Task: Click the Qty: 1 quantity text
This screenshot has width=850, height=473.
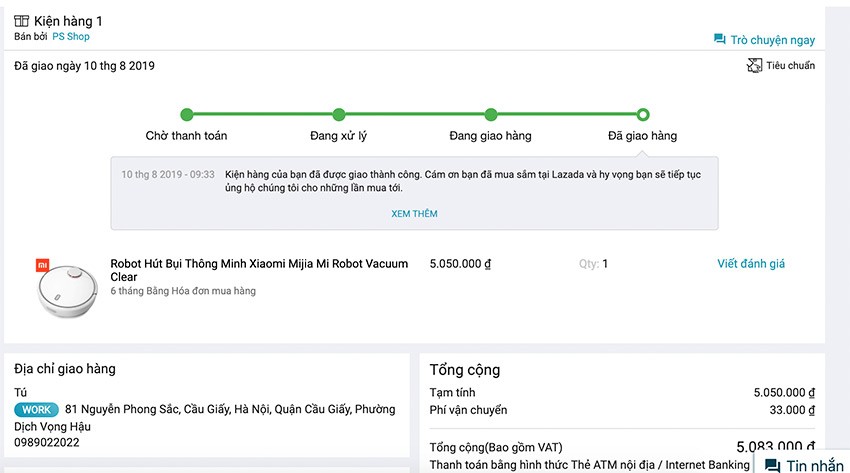Action: point(593,264)
